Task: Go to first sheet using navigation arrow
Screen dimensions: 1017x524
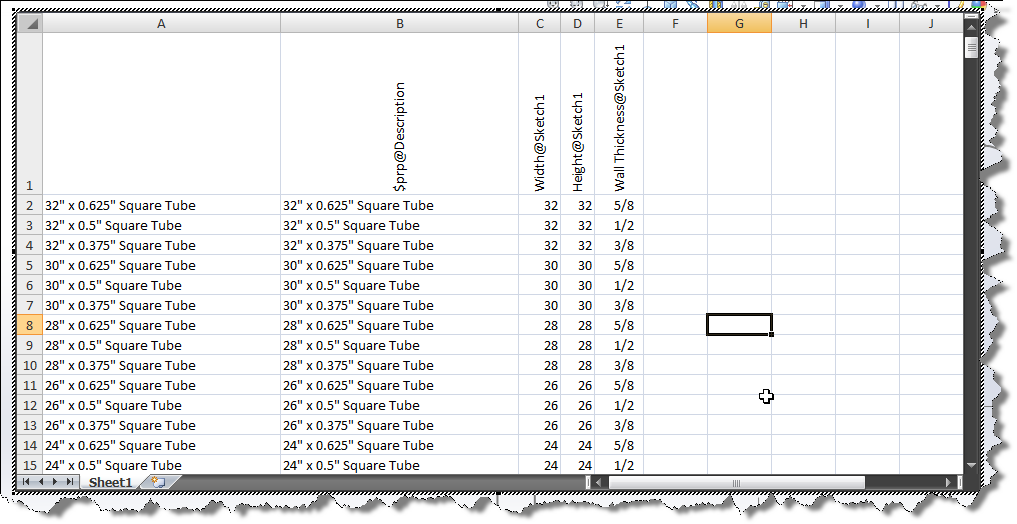Action: point(27,482)
